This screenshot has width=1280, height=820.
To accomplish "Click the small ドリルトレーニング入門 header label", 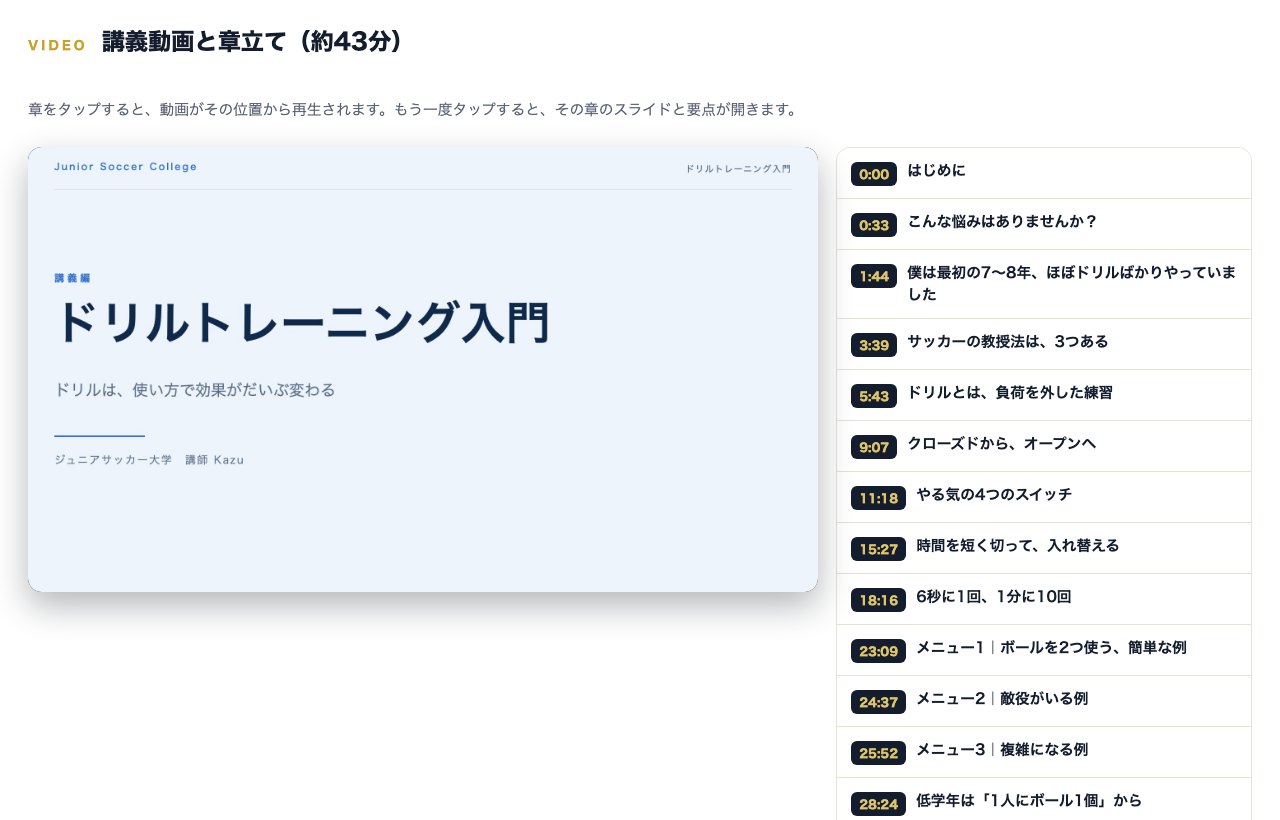I will tap(738, 169).
